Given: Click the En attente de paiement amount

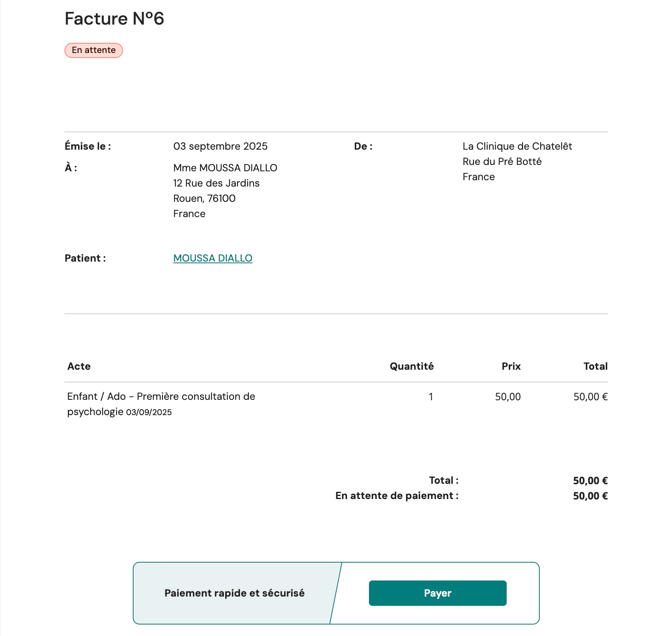Looking at the screenshot, I should (590, 496).
